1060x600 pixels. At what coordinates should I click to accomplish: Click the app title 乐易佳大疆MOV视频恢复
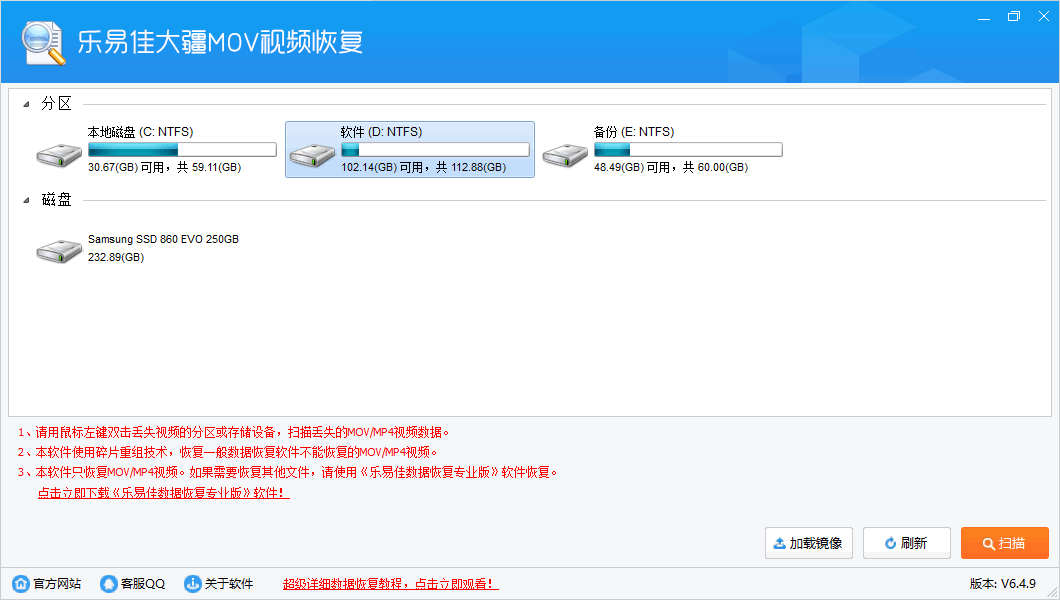[220, 42]
